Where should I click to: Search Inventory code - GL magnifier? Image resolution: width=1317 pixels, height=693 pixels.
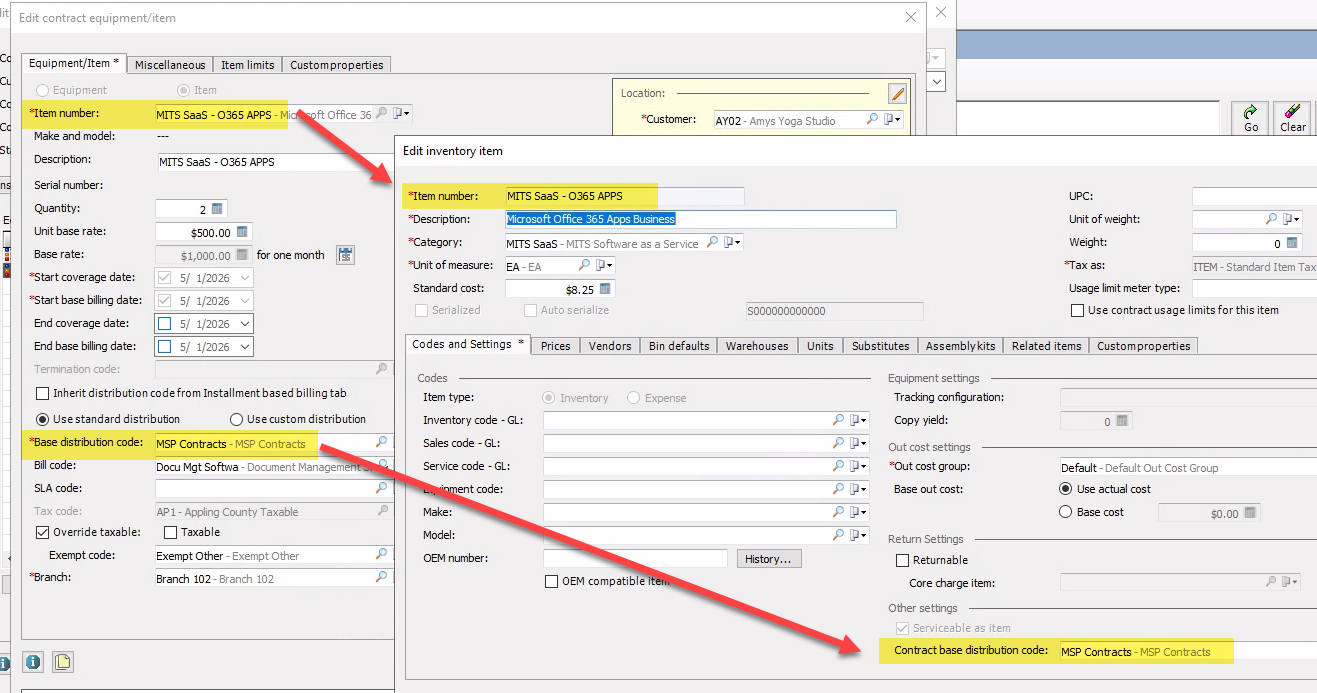[x=838, y=420]
